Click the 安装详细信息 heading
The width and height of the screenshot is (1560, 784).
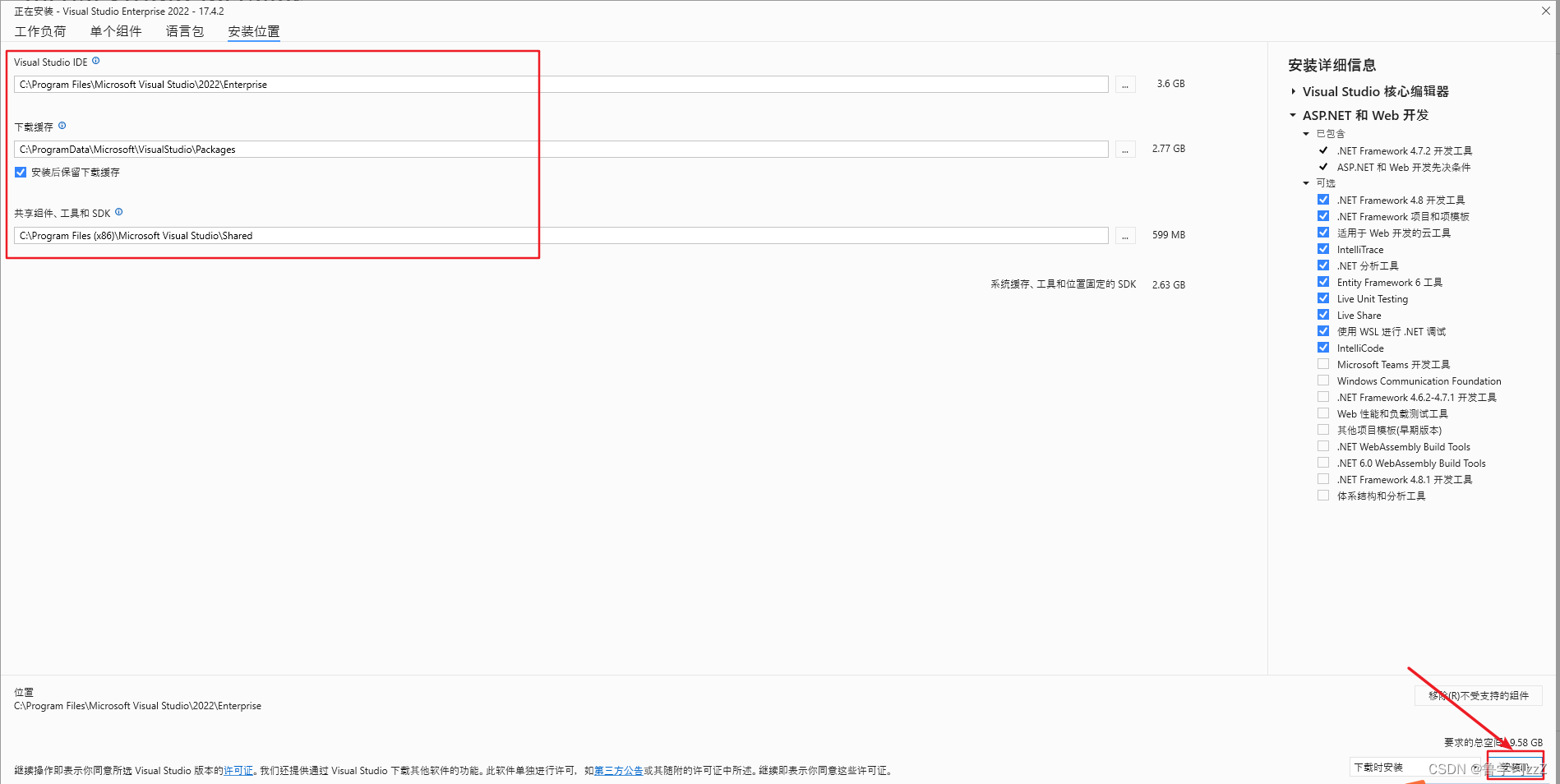pyautogui.click(x=1332, y=65)
